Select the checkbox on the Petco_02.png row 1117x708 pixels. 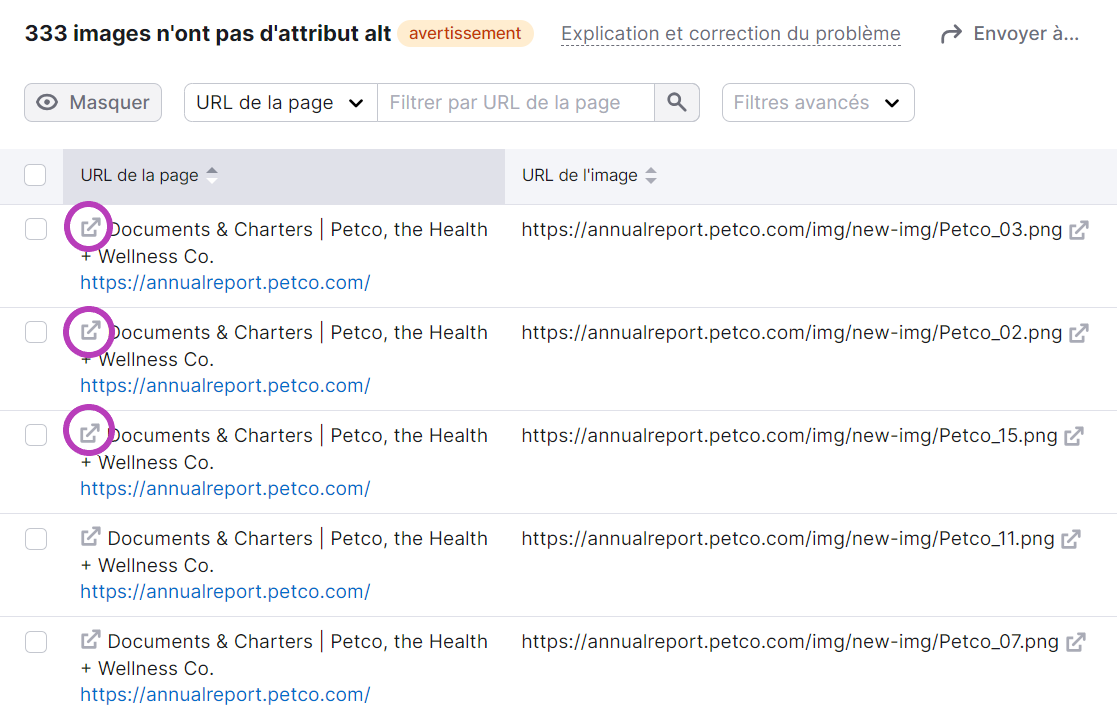click(35, 332)
